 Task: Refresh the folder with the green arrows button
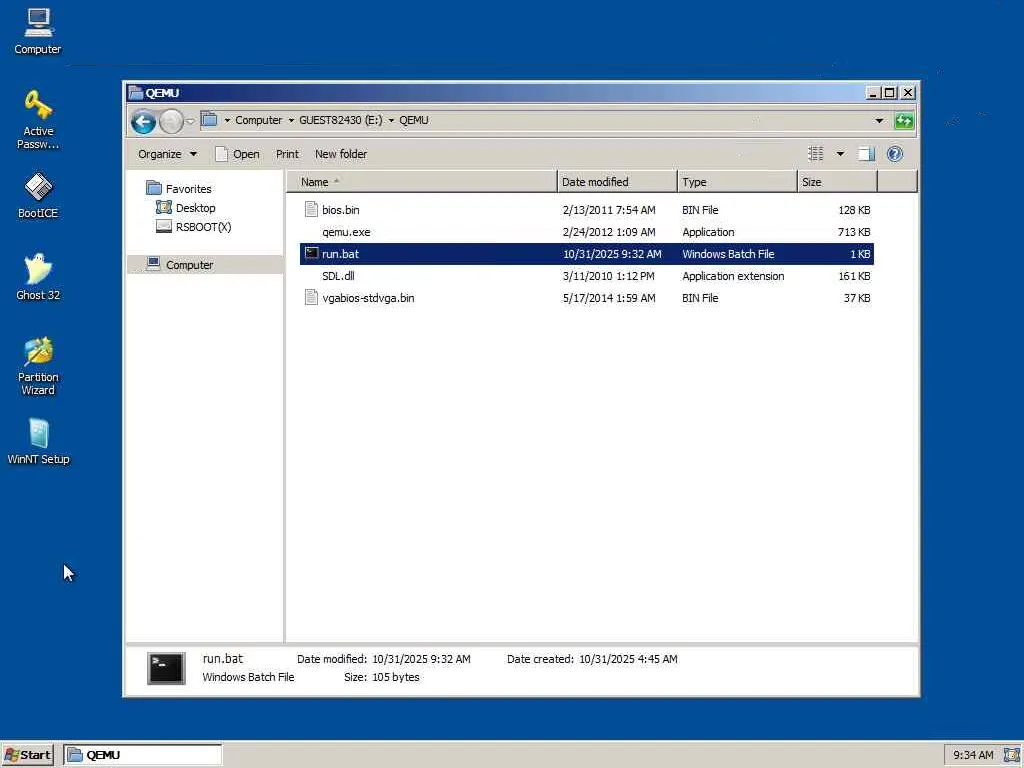pos(904,121)
